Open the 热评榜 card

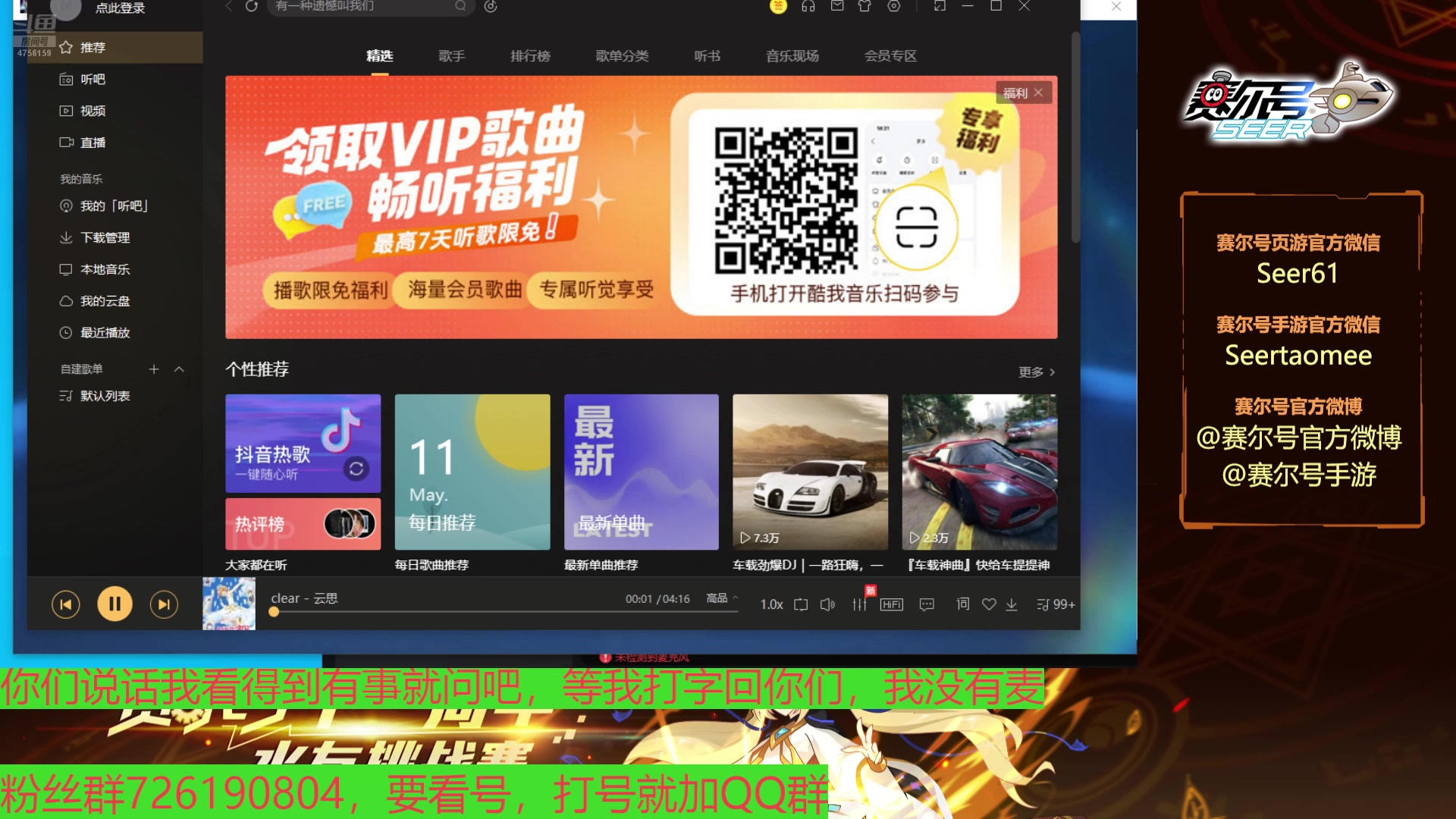(x=303, y=524)
